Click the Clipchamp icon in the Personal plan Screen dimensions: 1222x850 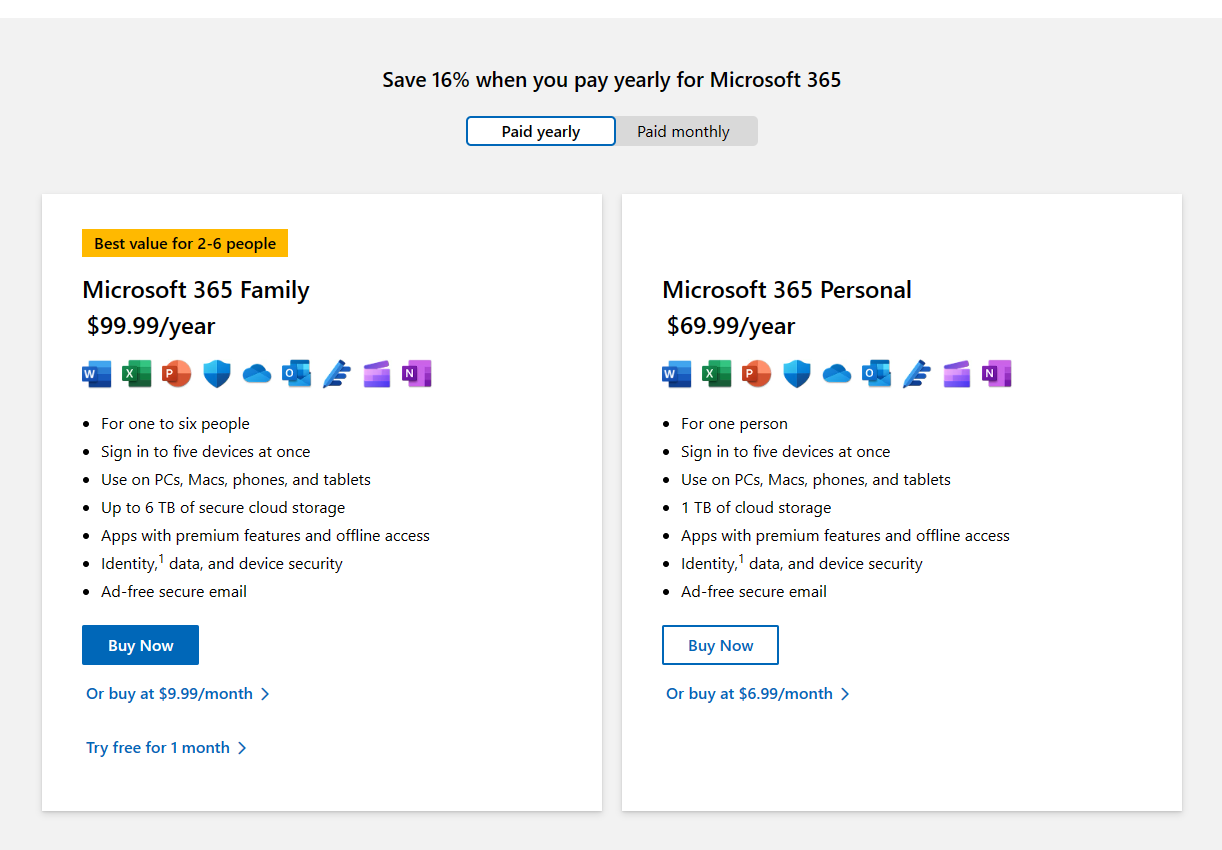pos(957,374)
